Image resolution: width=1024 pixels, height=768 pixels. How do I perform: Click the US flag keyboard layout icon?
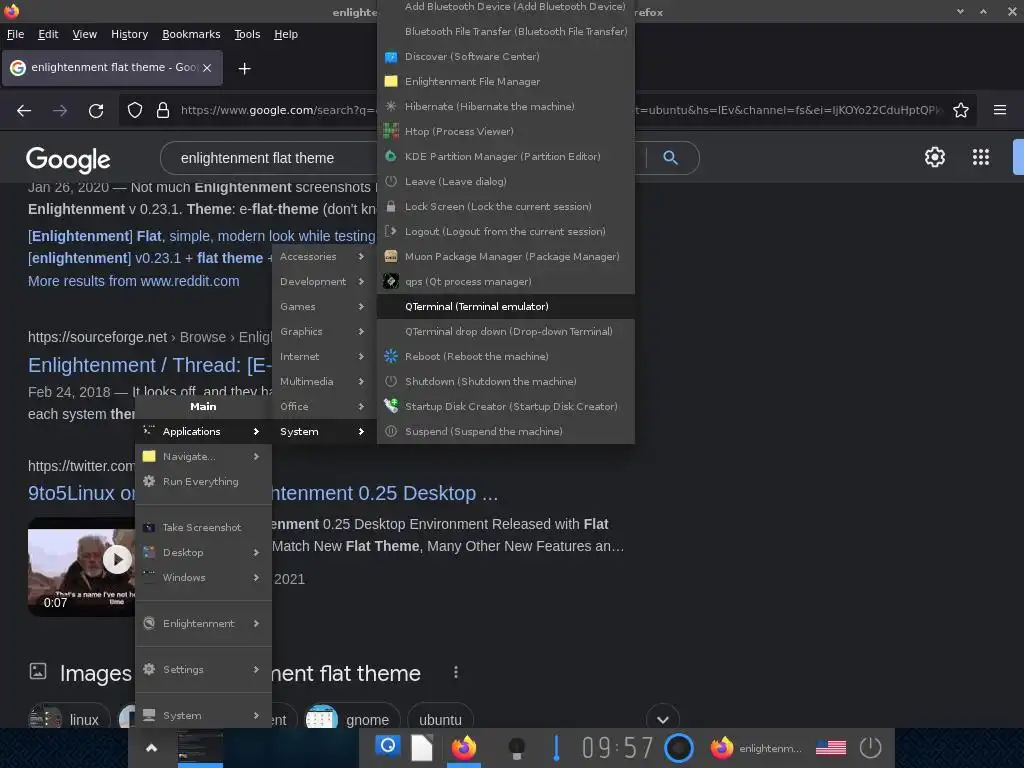[831, 748]
